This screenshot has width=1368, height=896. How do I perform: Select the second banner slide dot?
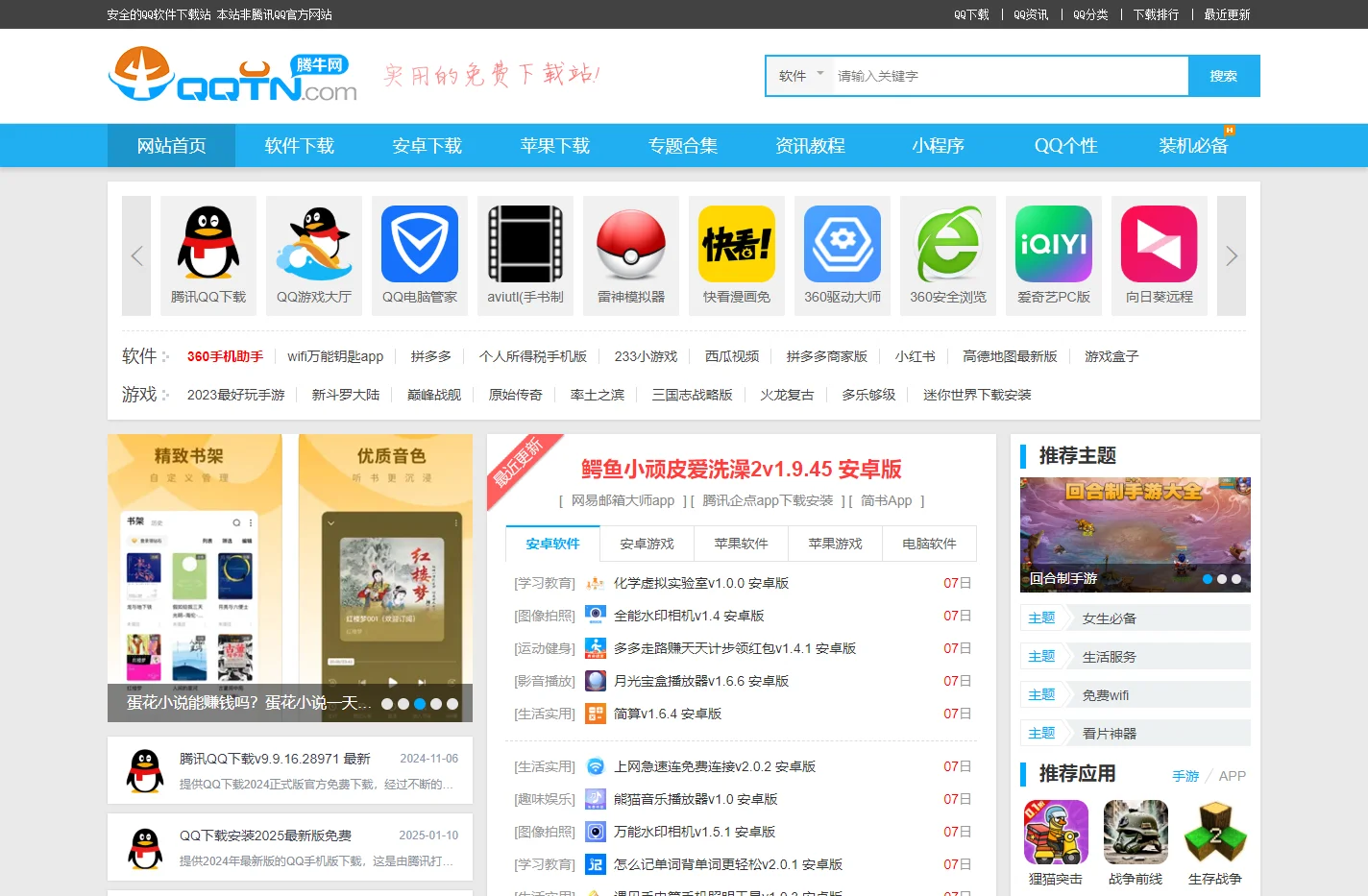pyautogui.click(x=403, y=704)
